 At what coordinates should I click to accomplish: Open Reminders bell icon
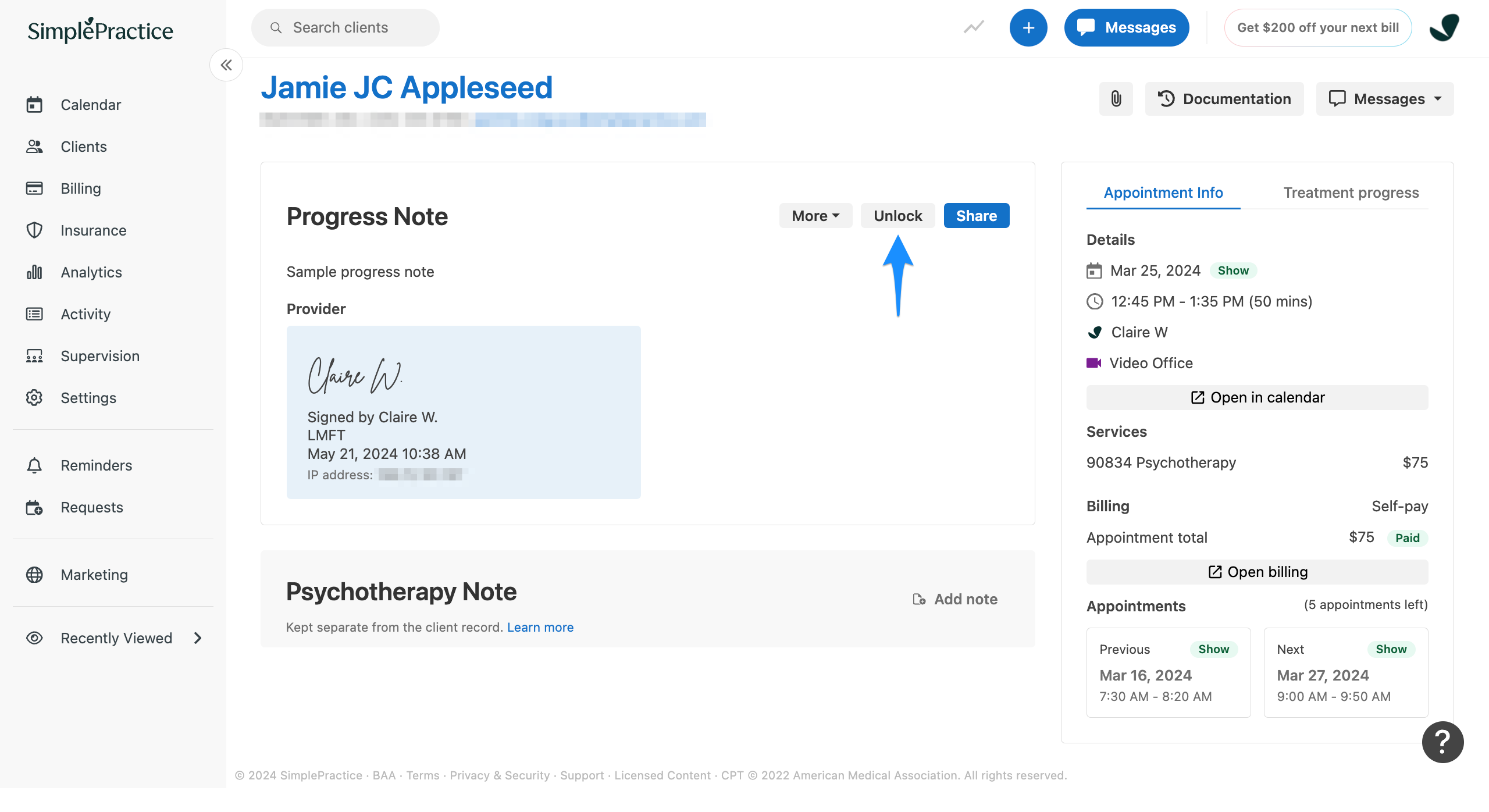click(x=34, y=465)
